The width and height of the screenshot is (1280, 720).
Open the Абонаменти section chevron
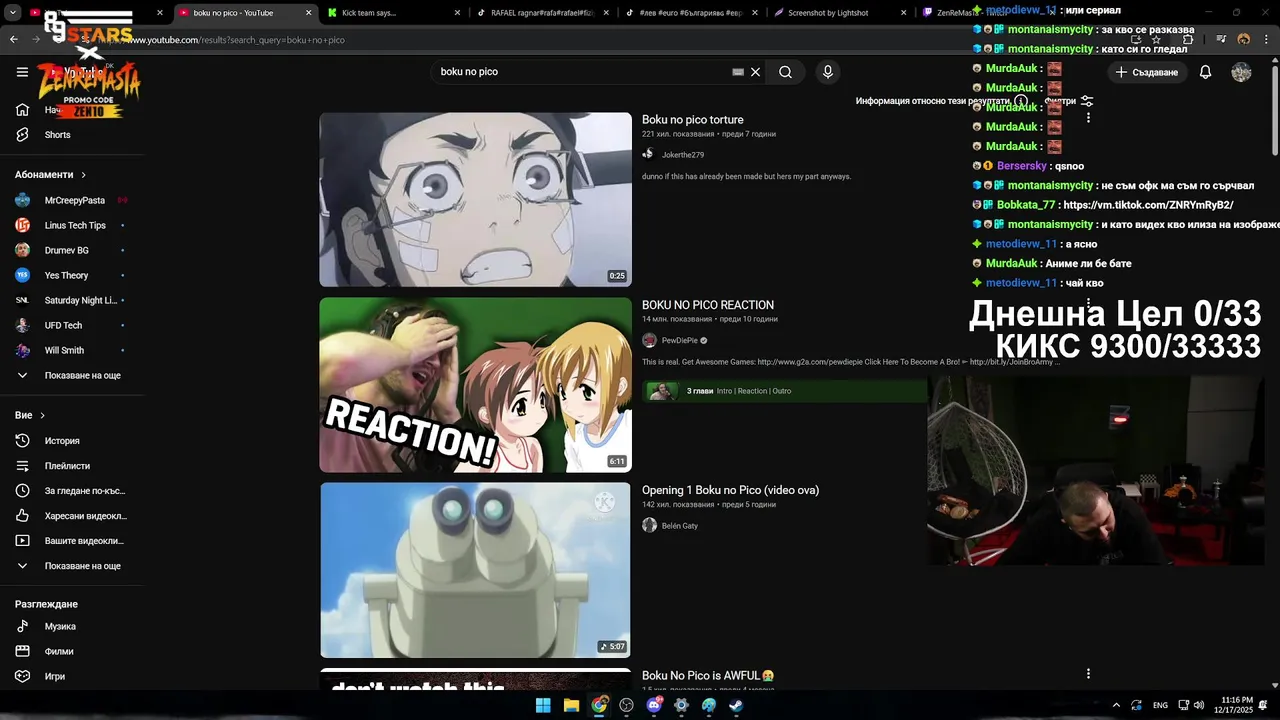point(83,175)
